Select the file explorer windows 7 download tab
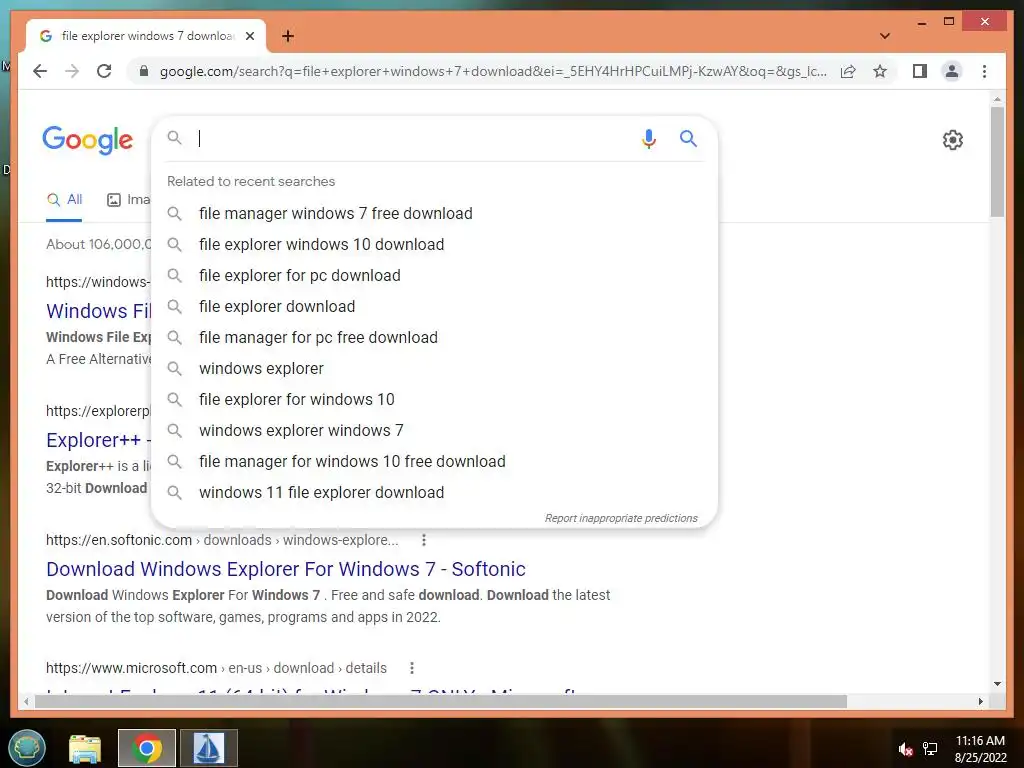The width and height of the screenshot is (1024, 768). (x=145, y=36)
